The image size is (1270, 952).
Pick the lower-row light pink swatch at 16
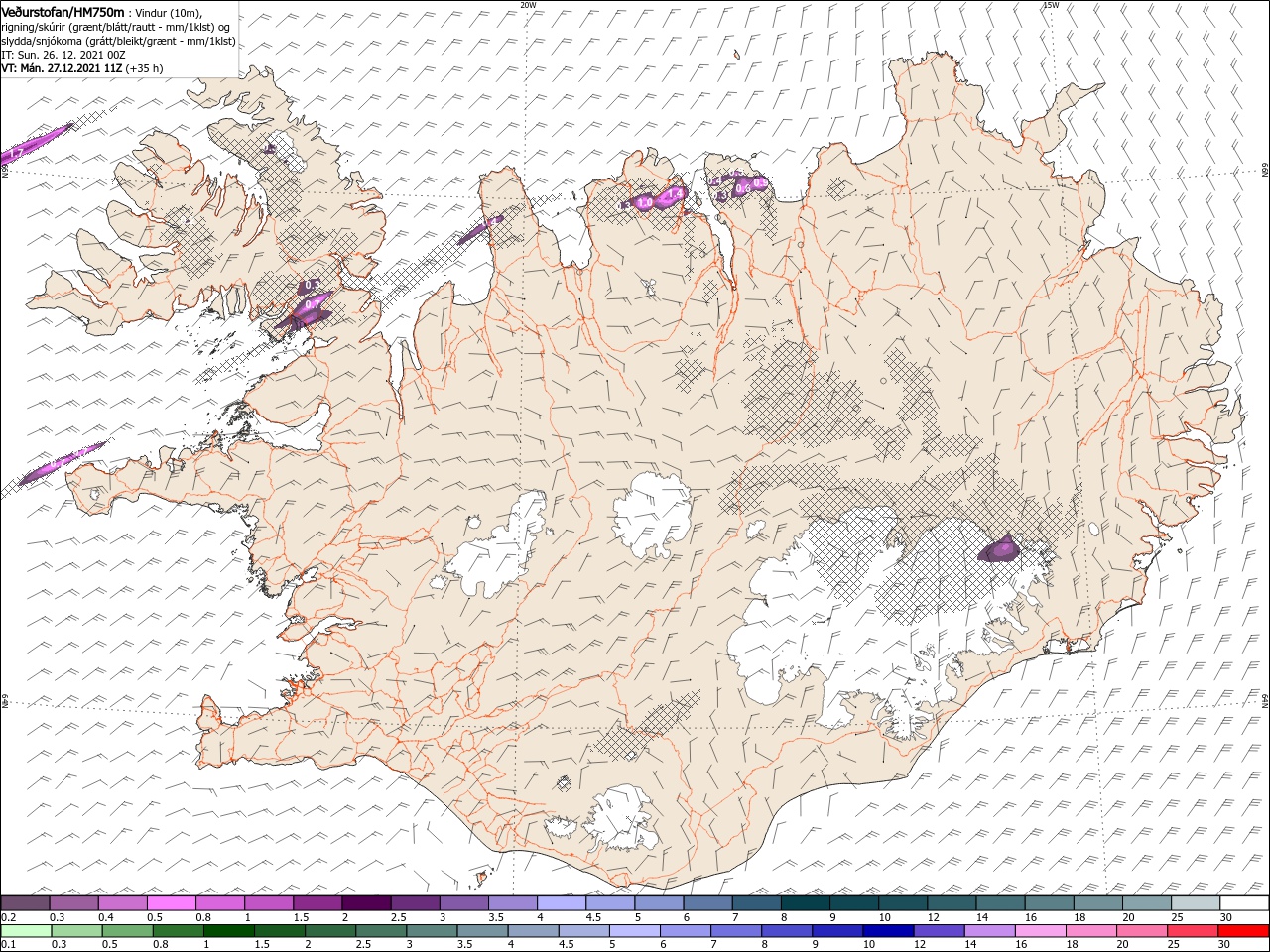pyautogui.click(x=1039, y=930)
